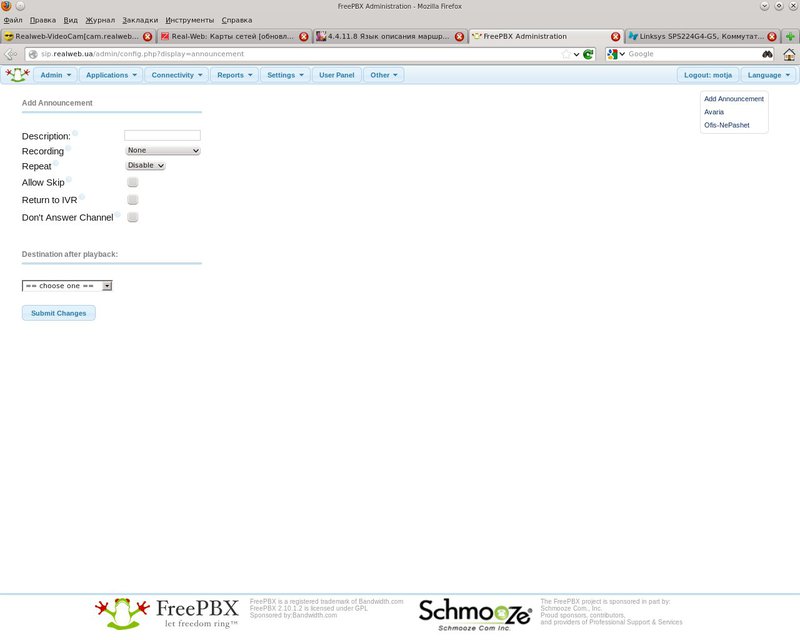Reload page with green refresh icon
Image resolution: width=800 pixels, height=640 pixels.
[x=588, y=54]
